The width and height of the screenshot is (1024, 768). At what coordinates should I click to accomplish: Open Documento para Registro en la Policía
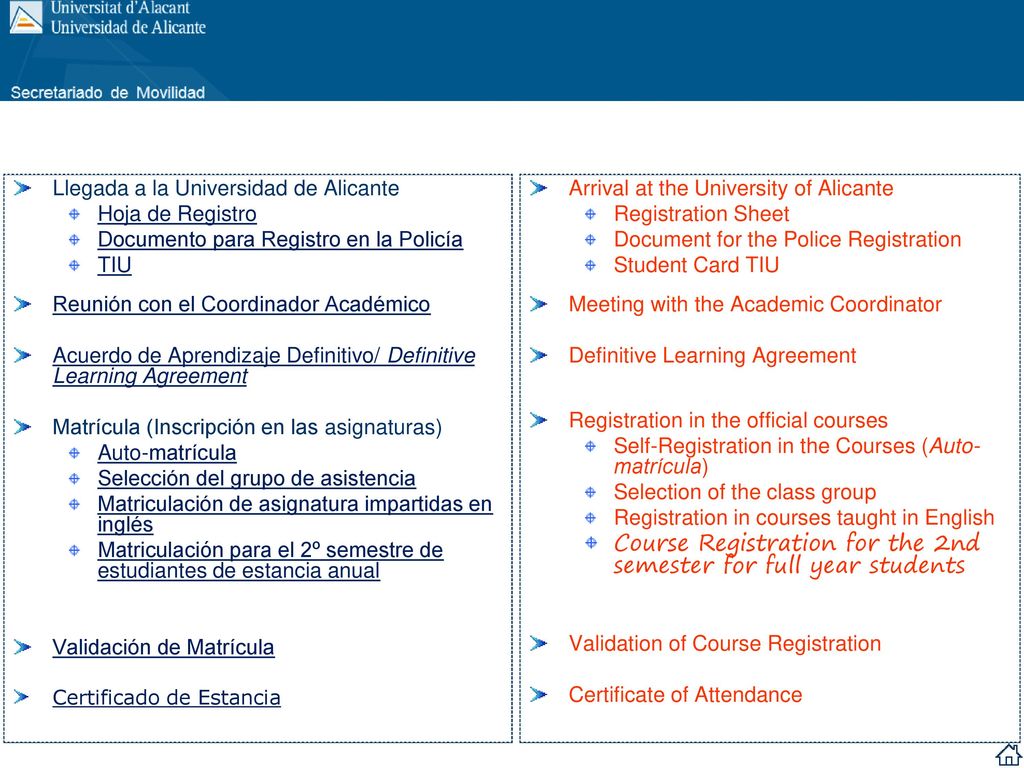(280, 240)
